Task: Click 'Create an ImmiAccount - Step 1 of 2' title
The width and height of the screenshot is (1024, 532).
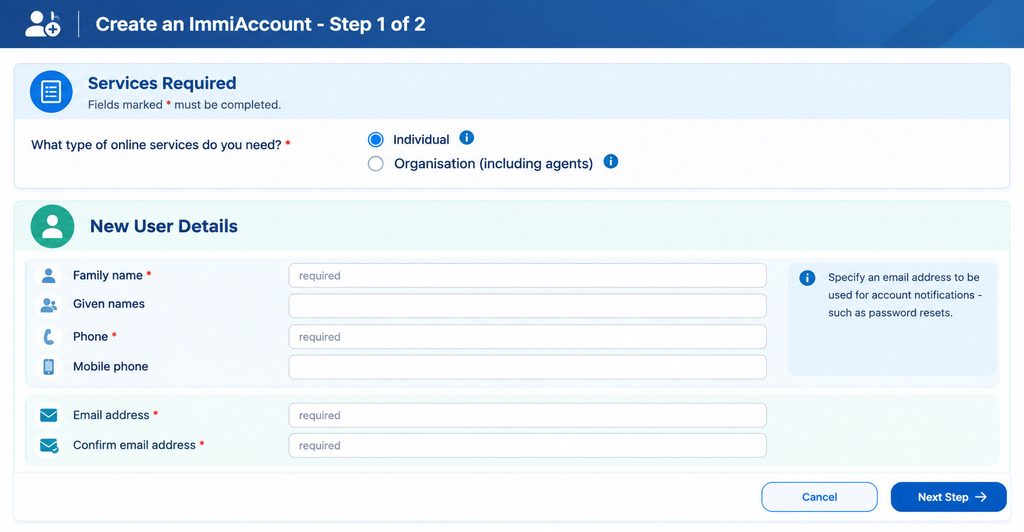Action: pos(261,24)
